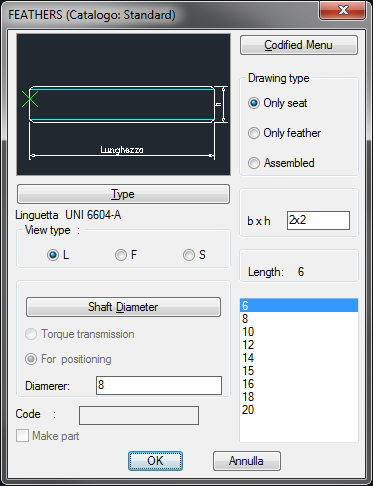This screenshot has width=373, height=486.
Task: Click the Diamerer value field
Action: tap(159, 385)
